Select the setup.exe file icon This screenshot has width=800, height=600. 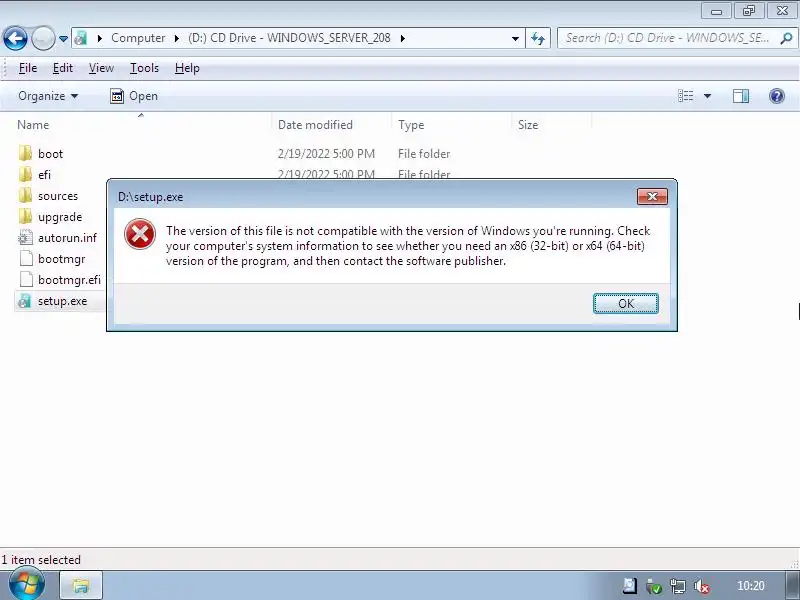pos(24,301)
